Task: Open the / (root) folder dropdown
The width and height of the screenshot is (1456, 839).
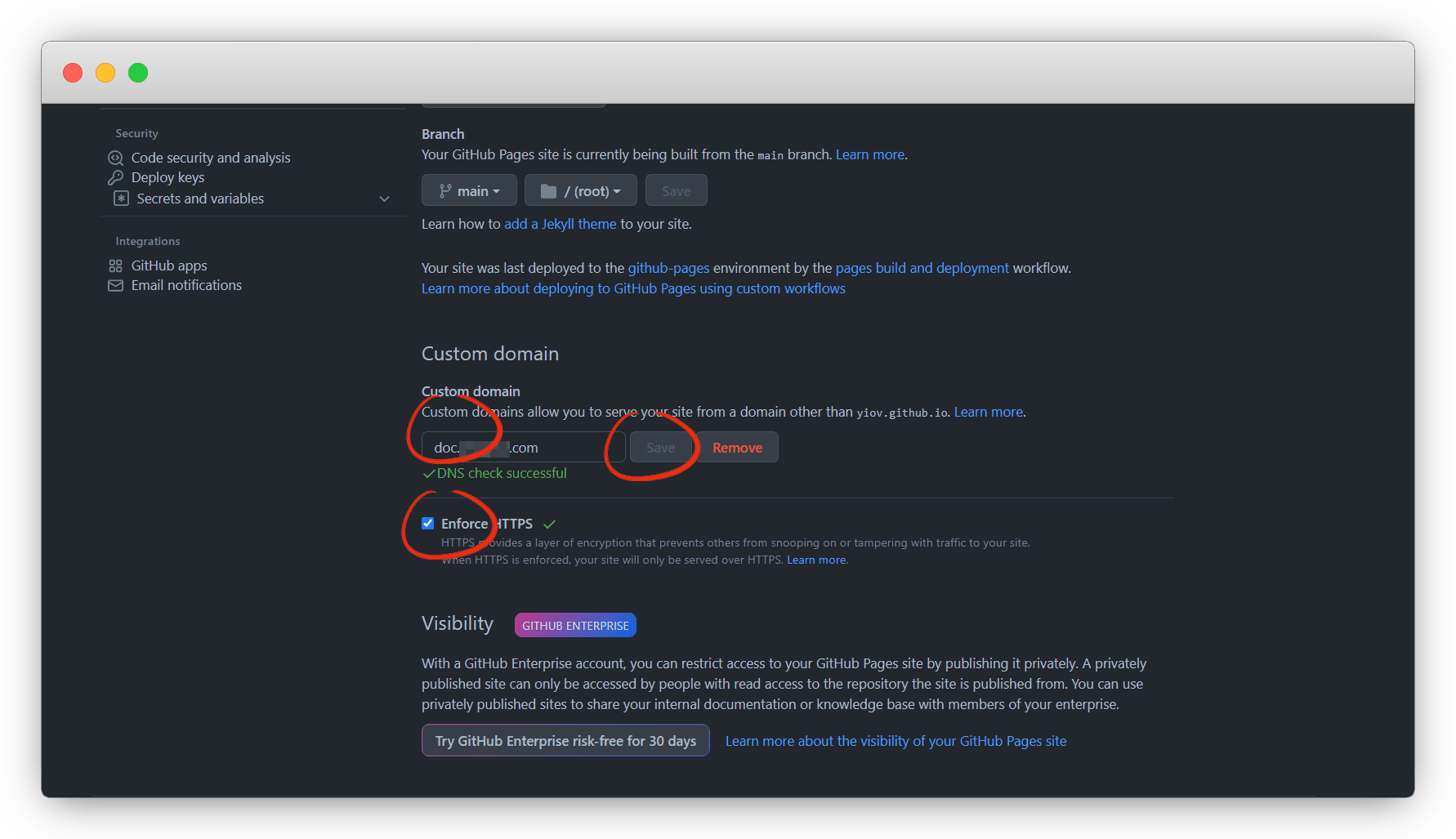Action: coord(580,191)
